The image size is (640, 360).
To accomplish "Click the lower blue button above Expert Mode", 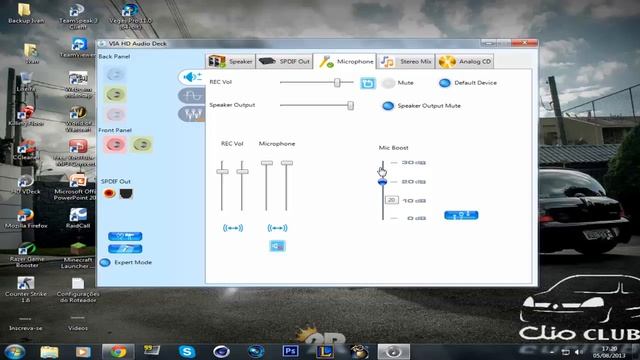I will coord(125,249).
